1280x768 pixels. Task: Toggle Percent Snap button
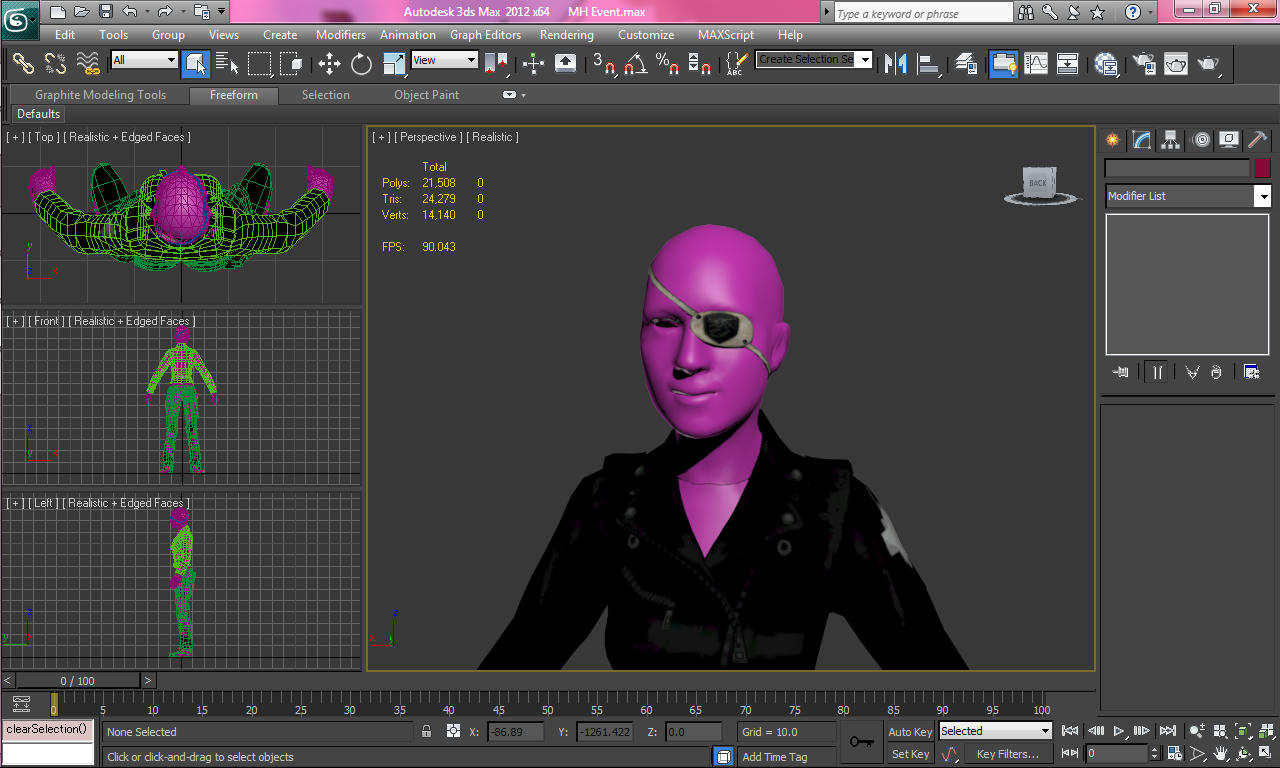click(x=668, y=64)
